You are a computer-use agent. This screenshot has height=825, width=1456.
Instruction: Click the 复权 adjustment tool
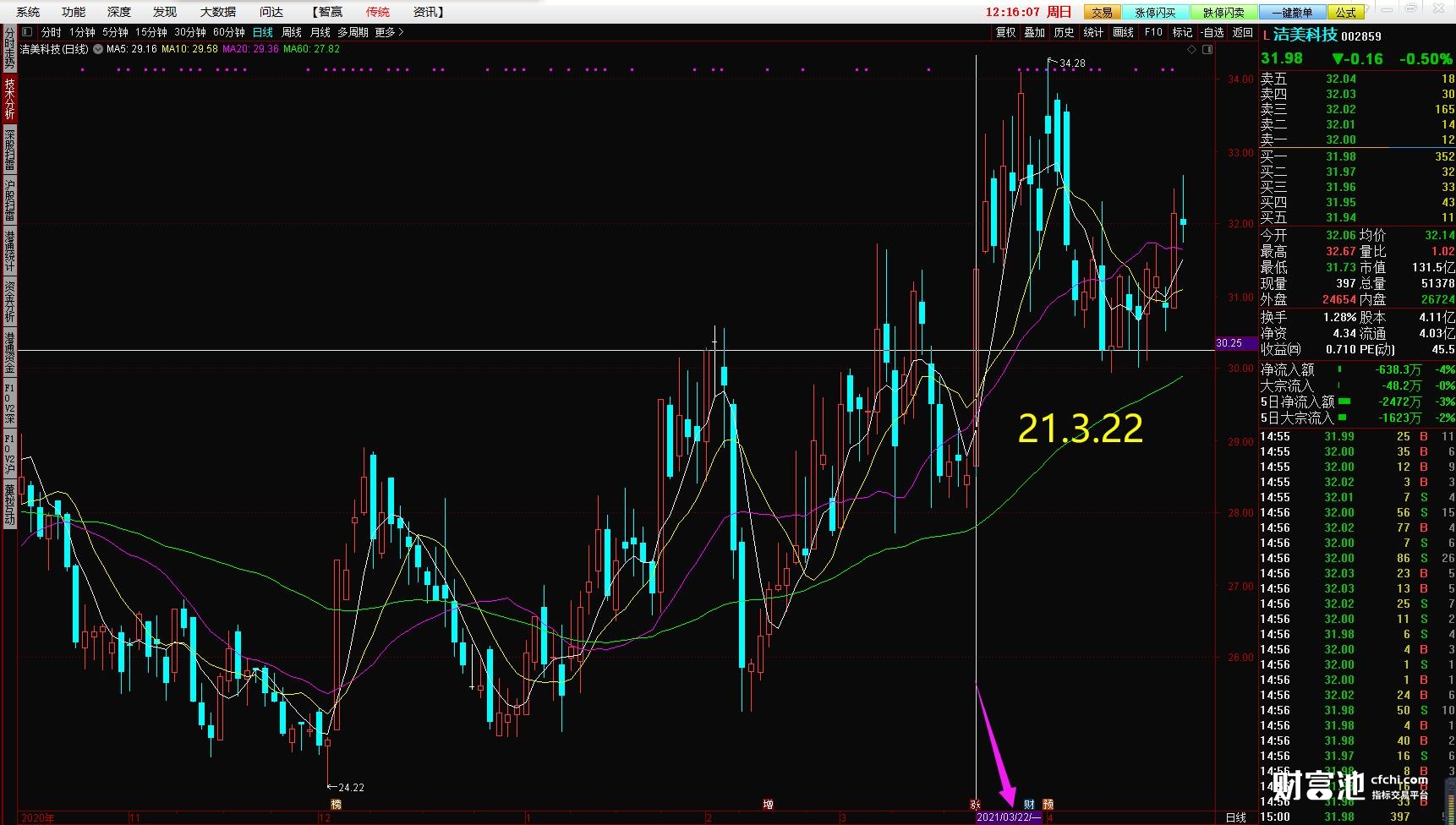(x=1005, y=32)
